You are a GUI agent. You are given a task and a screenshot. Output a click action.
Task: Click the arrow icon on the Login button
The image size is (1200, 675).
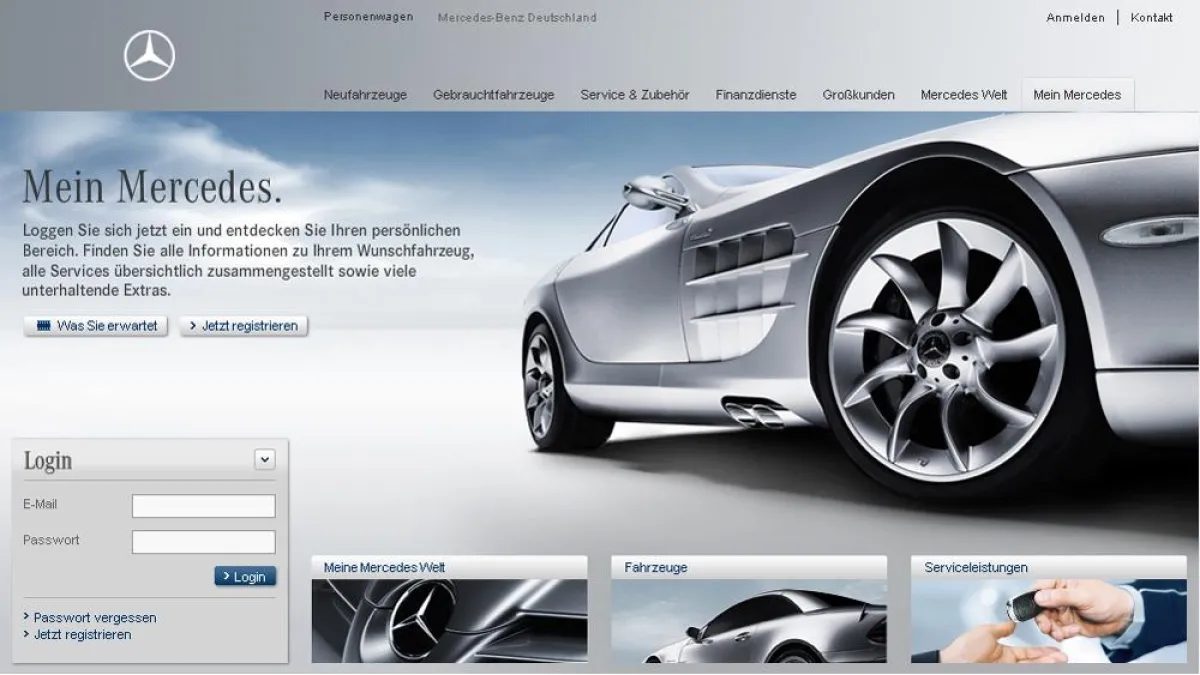tap(226, 576)
